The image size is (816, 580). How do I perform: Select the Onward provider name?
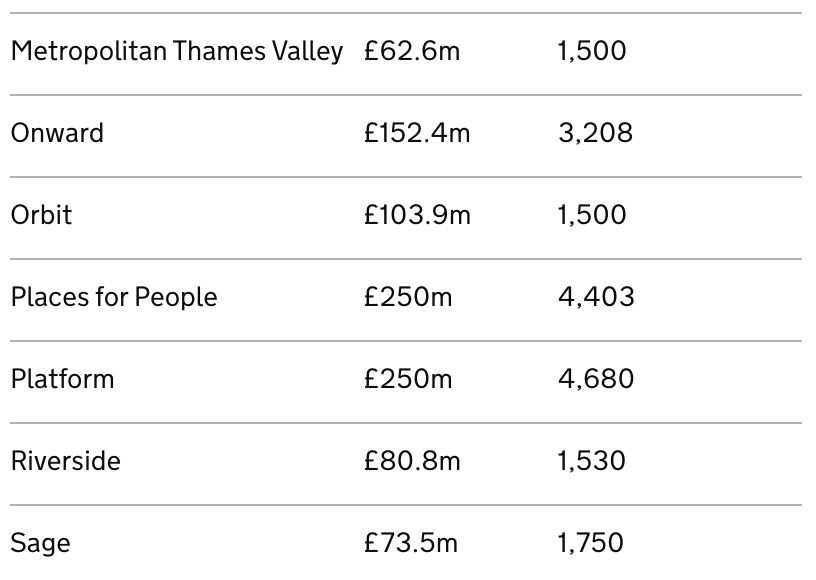point(57,133)
